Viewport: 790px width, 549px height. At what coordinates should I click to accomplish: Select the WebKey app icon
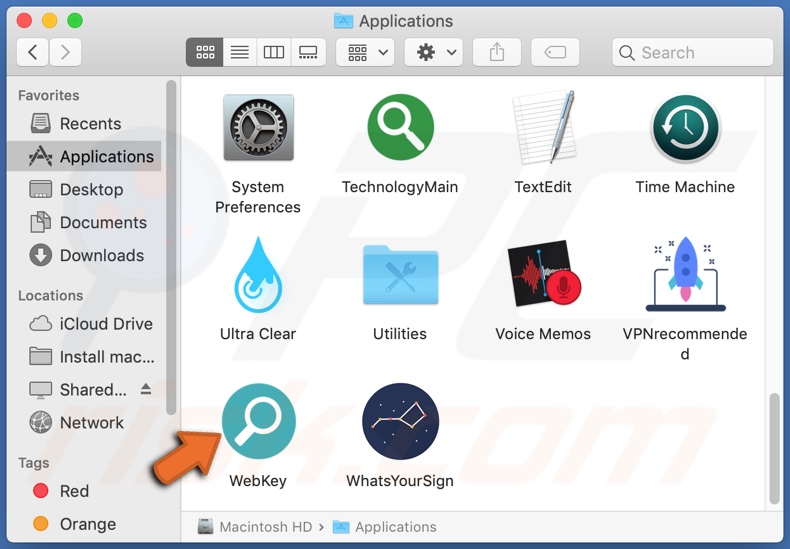point(259,422)
